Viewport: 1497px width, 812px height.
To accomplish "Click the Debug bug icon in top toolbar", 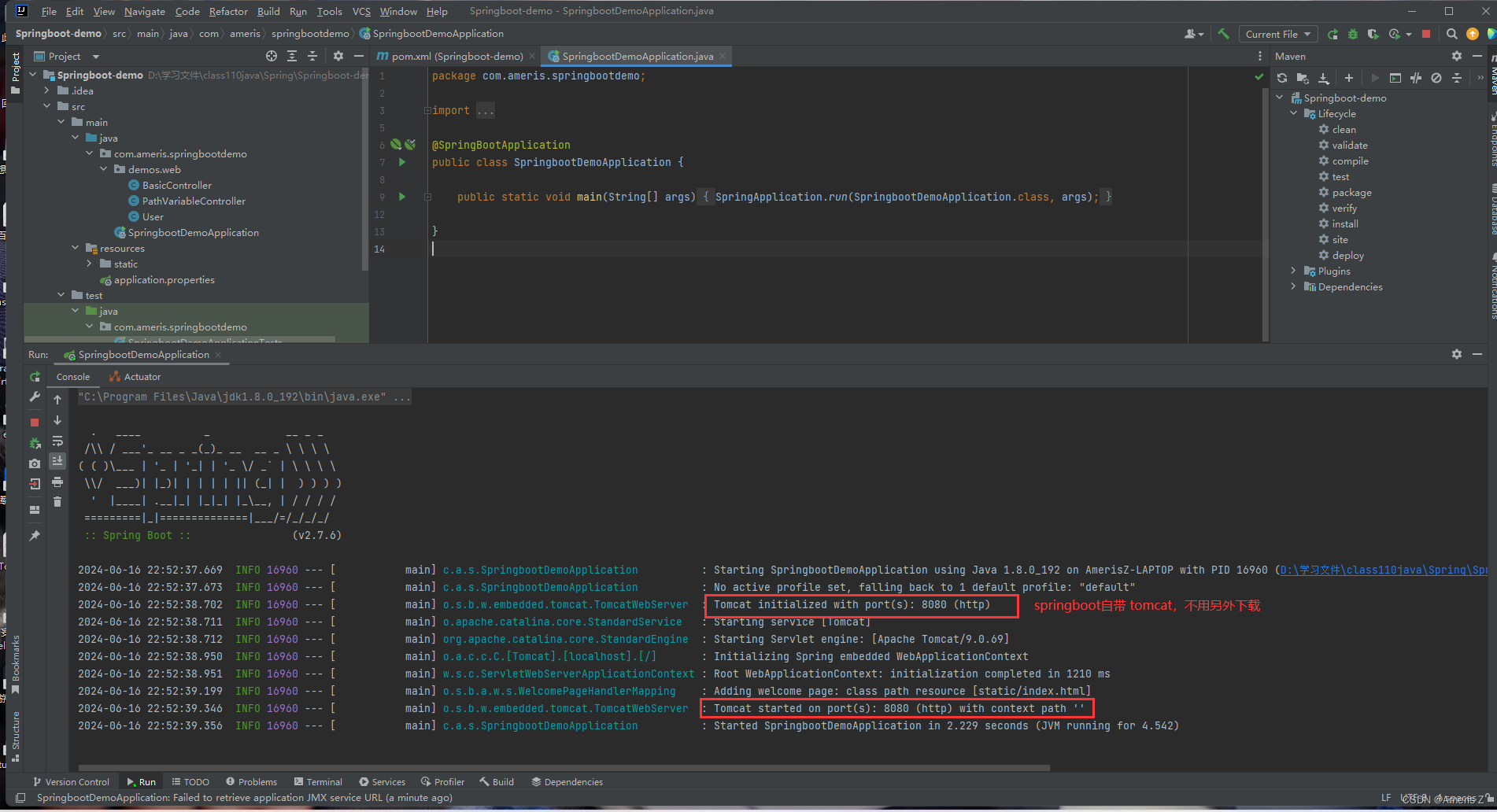I will pos(1353,34).
